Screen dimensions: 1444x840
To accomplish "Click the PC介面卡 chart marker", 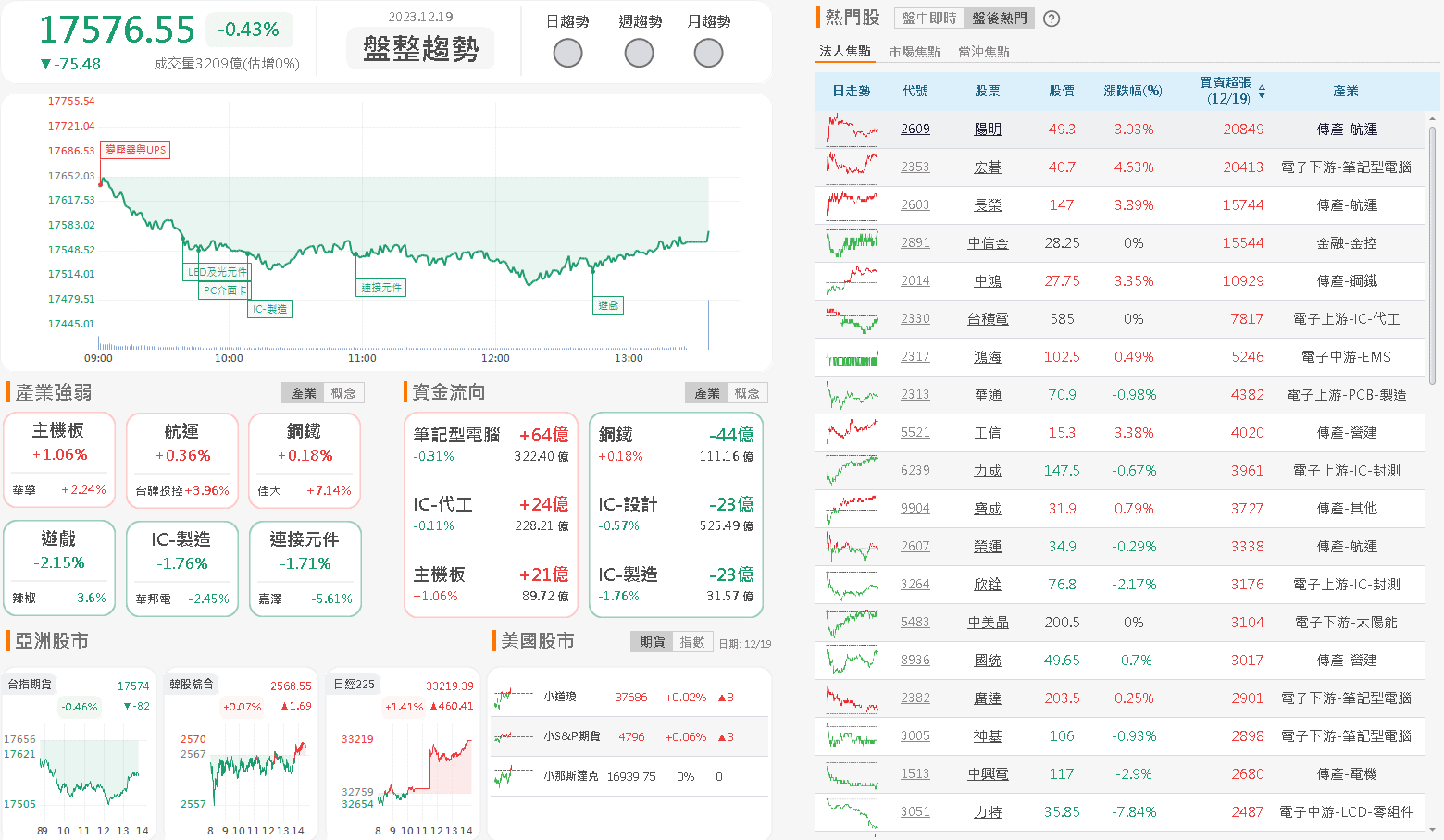I will [225, 290].
